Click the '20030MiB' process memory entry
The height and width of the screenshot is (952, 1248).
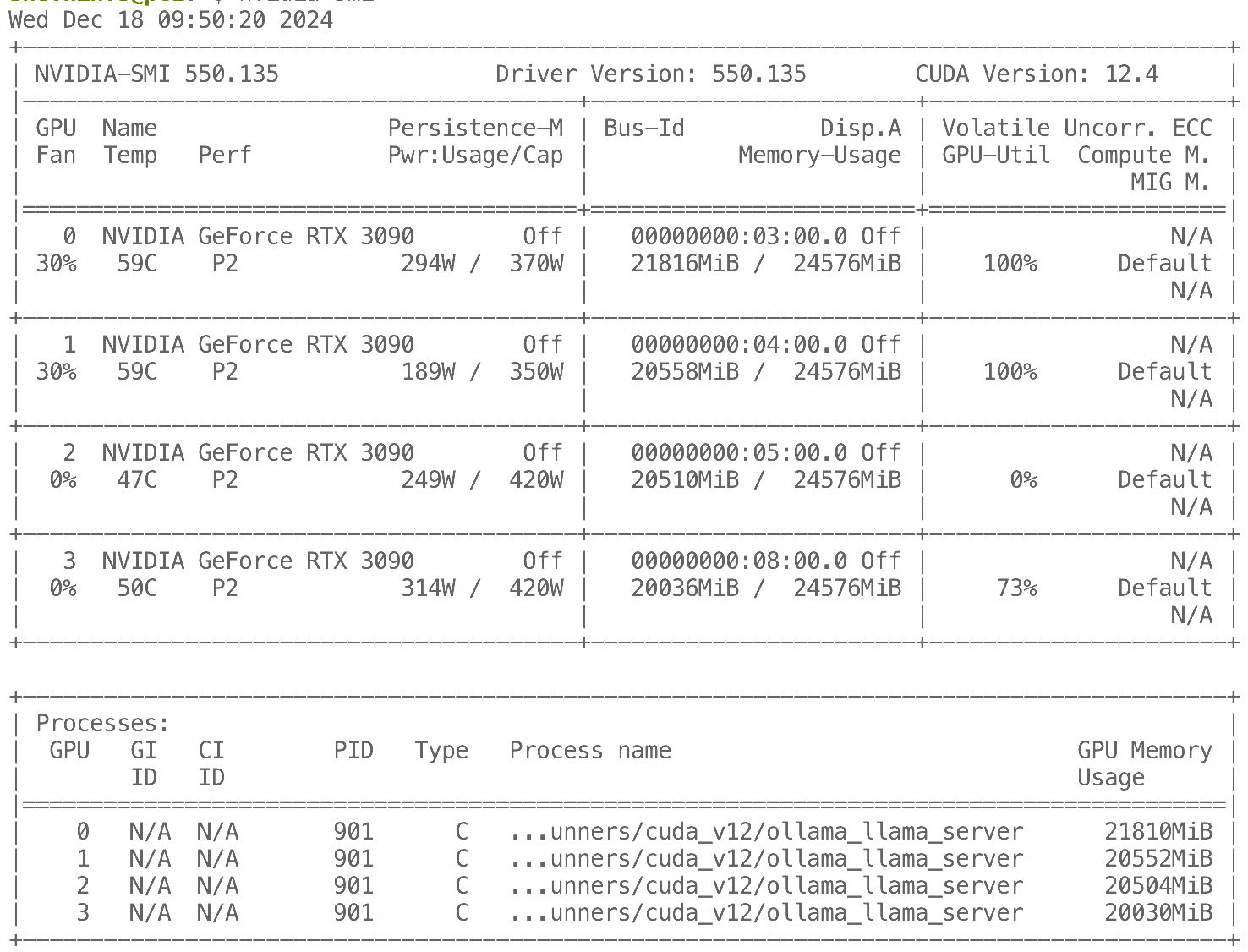tap(1158, 913)
